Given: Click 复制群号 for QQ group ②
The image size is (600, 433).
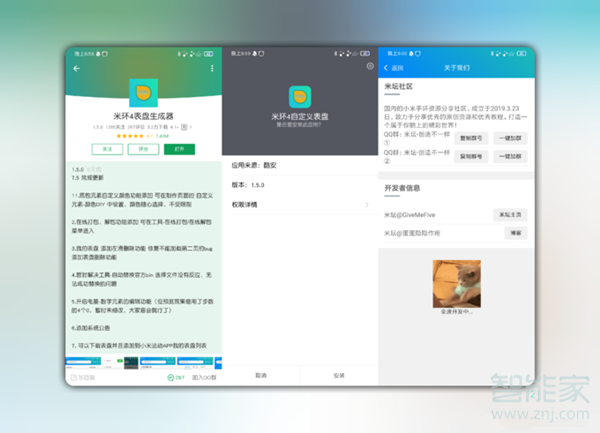Looking at the screenshot, I should 471,156.
